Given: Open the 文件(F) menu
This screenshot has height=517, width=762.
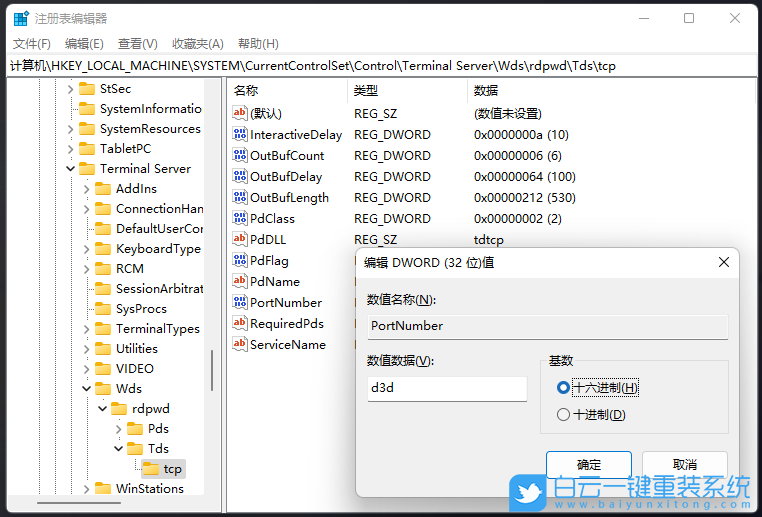Looking at the screenshot, I should click(x=32, y=44).
